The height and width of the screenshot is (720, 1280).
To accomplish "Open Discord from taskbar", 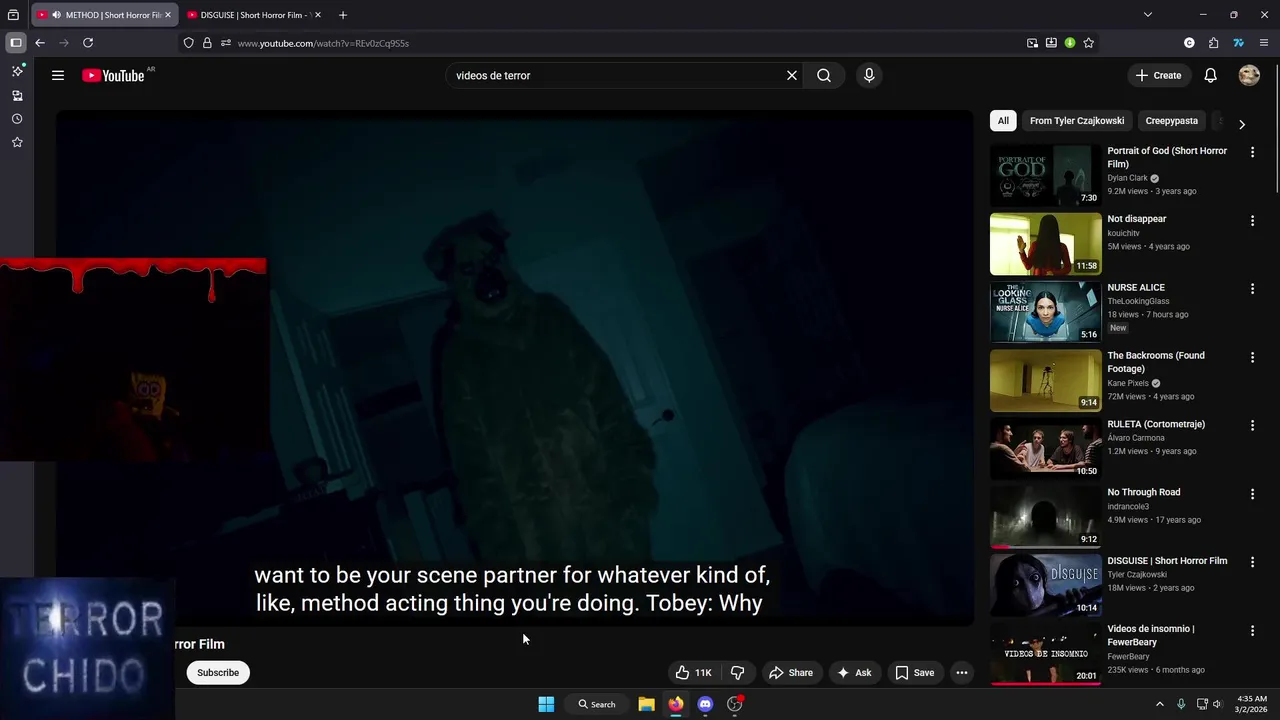I will click(x=705, y=704).
